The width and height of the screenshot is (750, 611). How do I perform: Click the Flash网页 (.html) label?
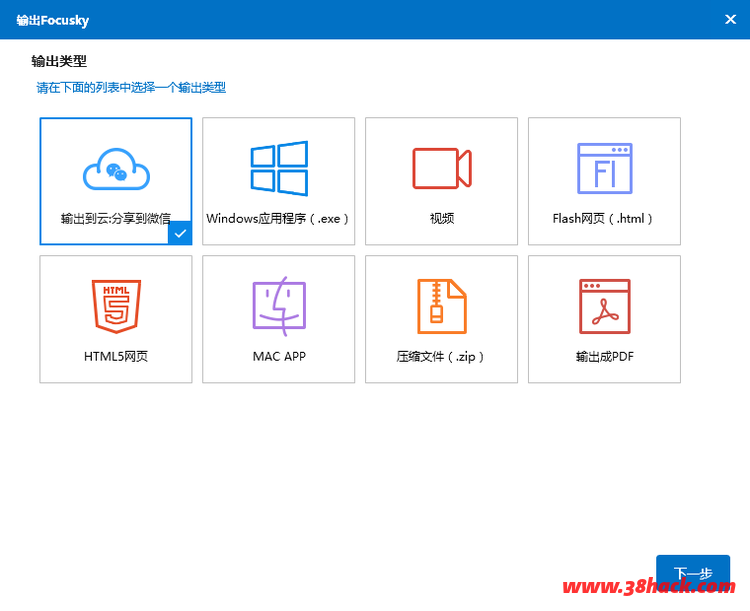point(603,219)
